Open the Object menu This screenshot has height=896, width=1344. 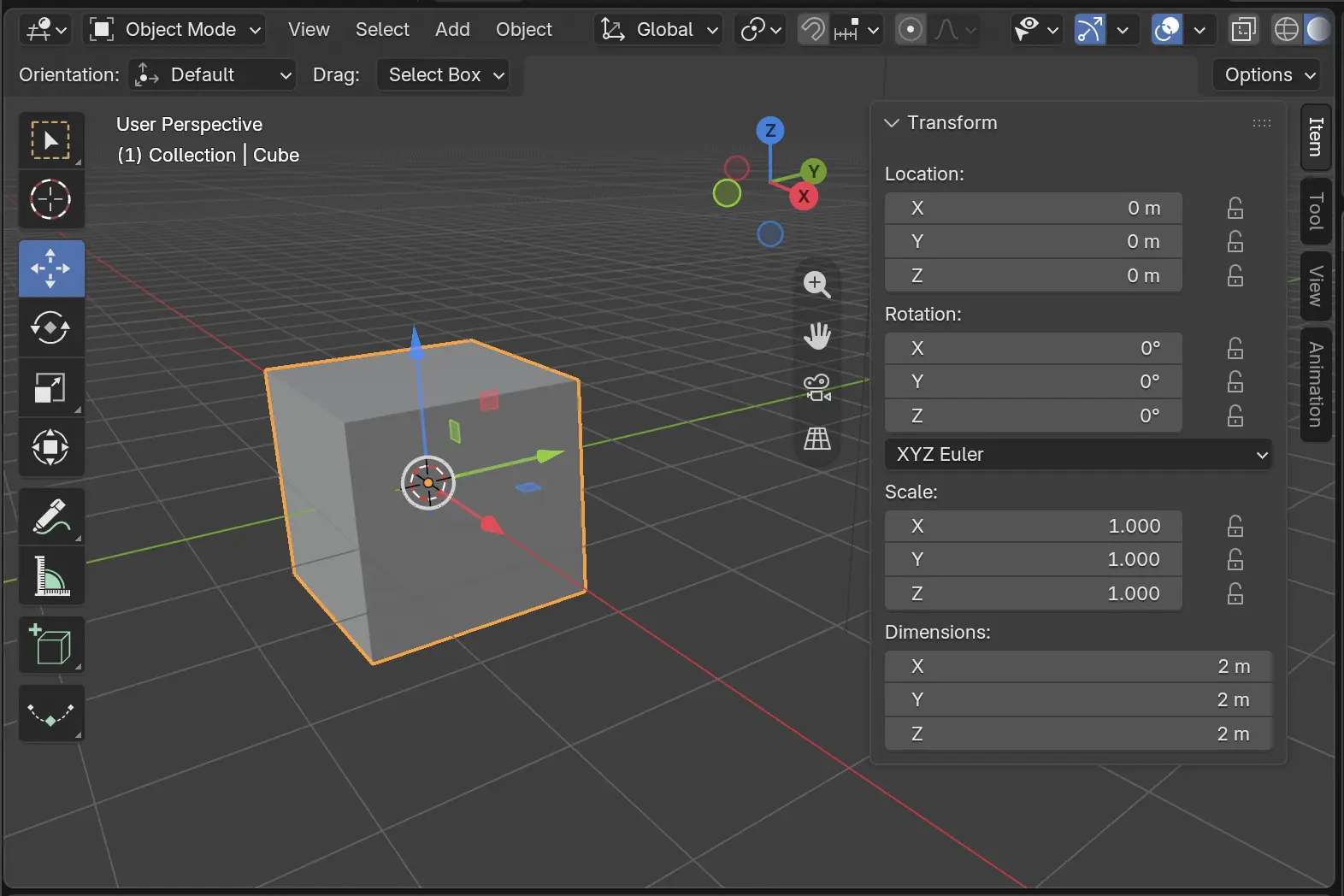[524, 30]
